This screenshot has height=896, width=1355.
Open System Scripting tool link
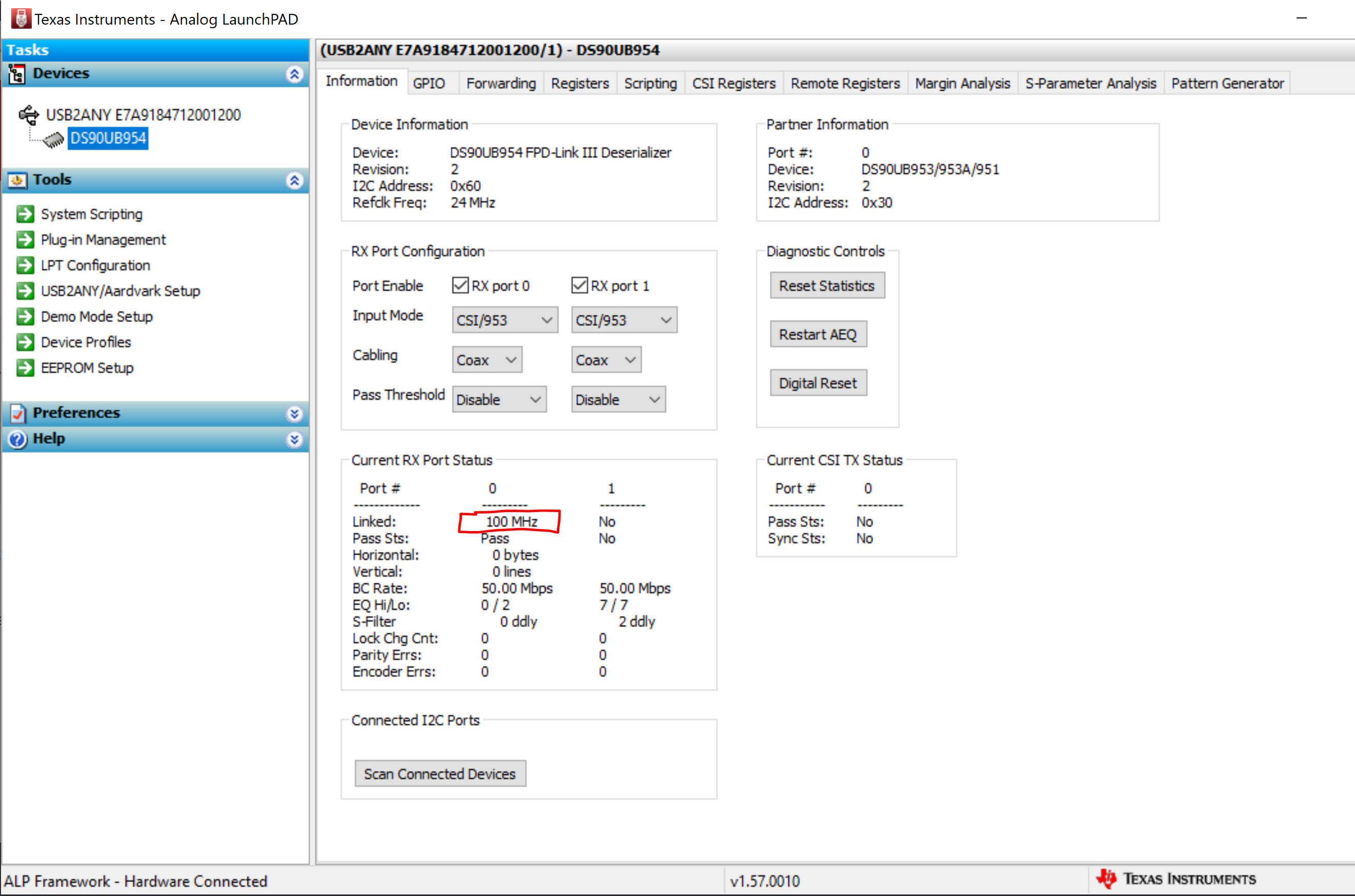pos(92,214)
